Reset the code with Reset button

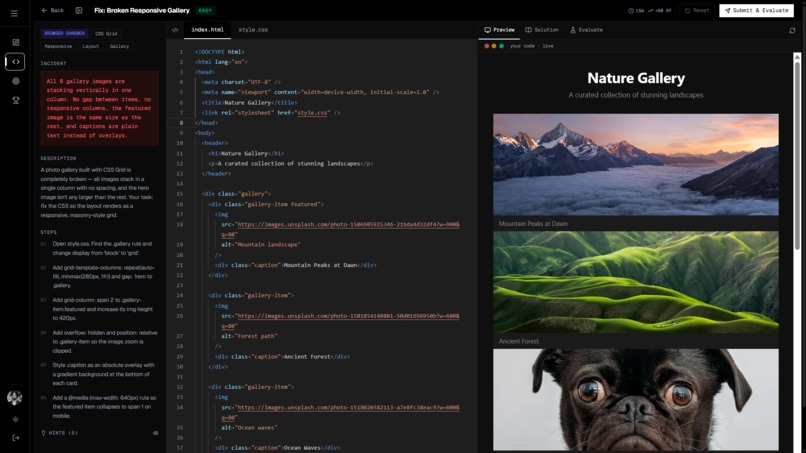click(x=697, y=10)
